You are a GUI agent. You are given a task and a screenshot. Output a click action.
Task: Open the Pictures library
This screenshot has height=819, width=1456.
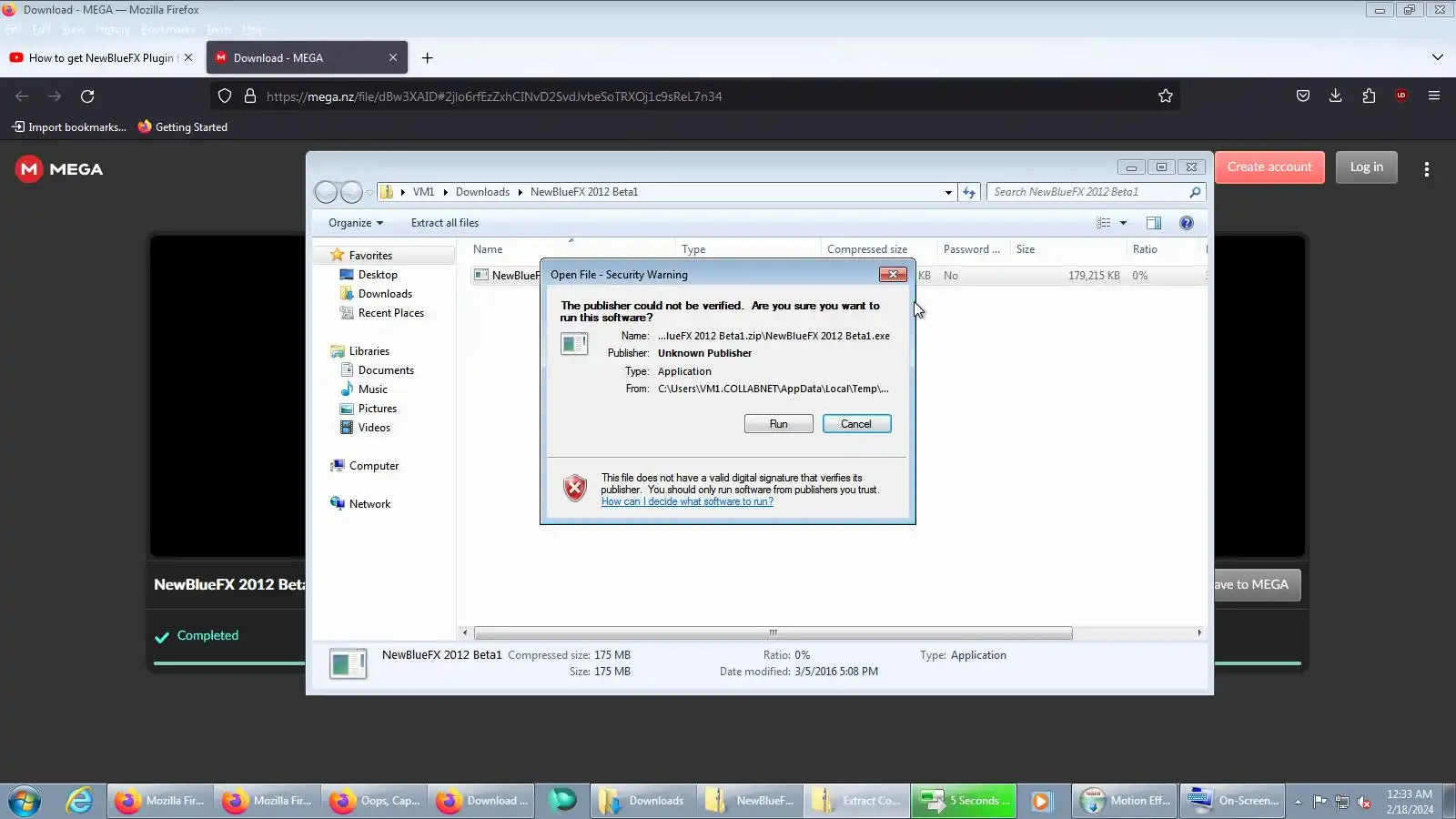378,409
